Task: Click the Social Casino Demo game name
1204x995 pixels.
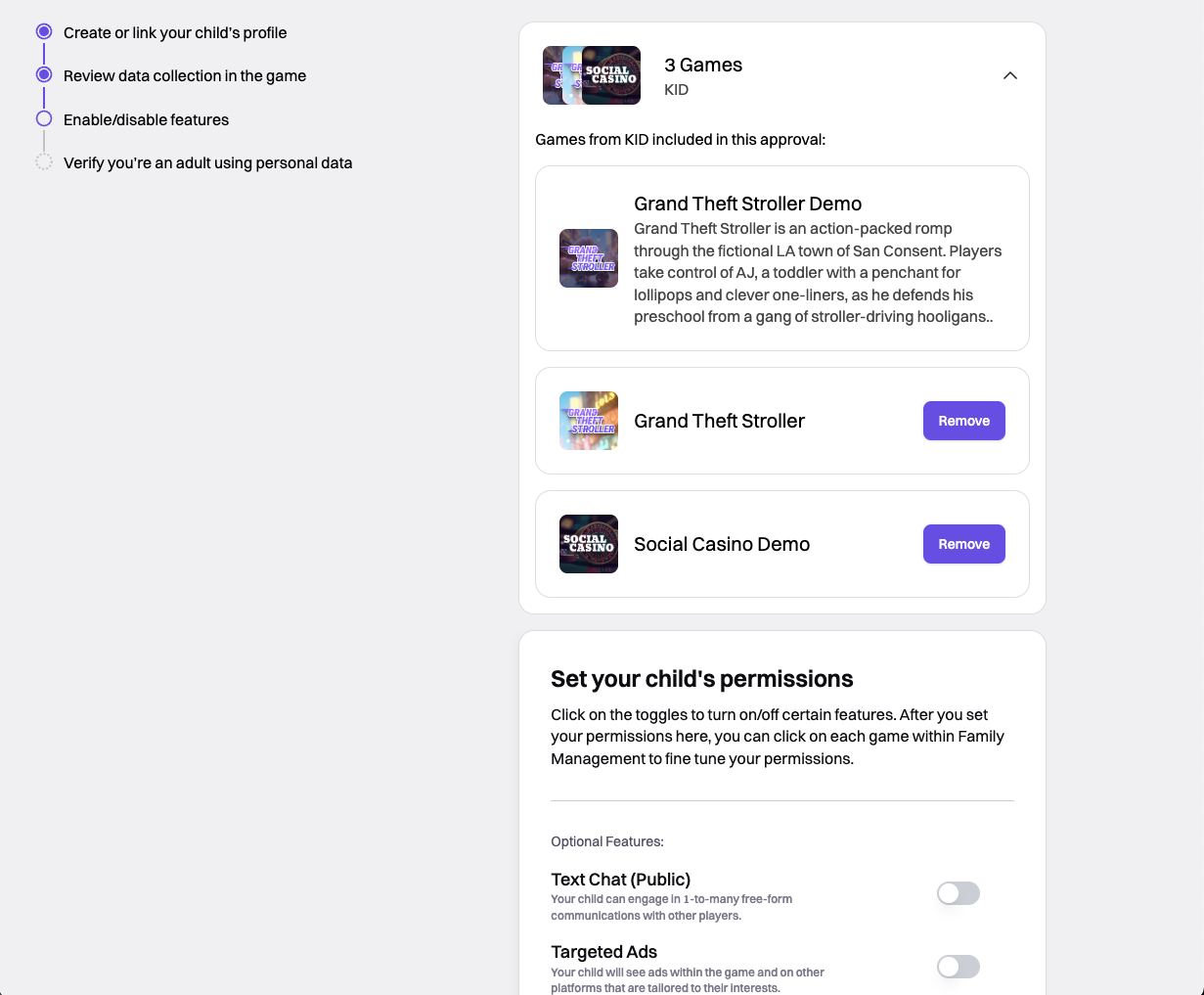Action: coord(722,544)
